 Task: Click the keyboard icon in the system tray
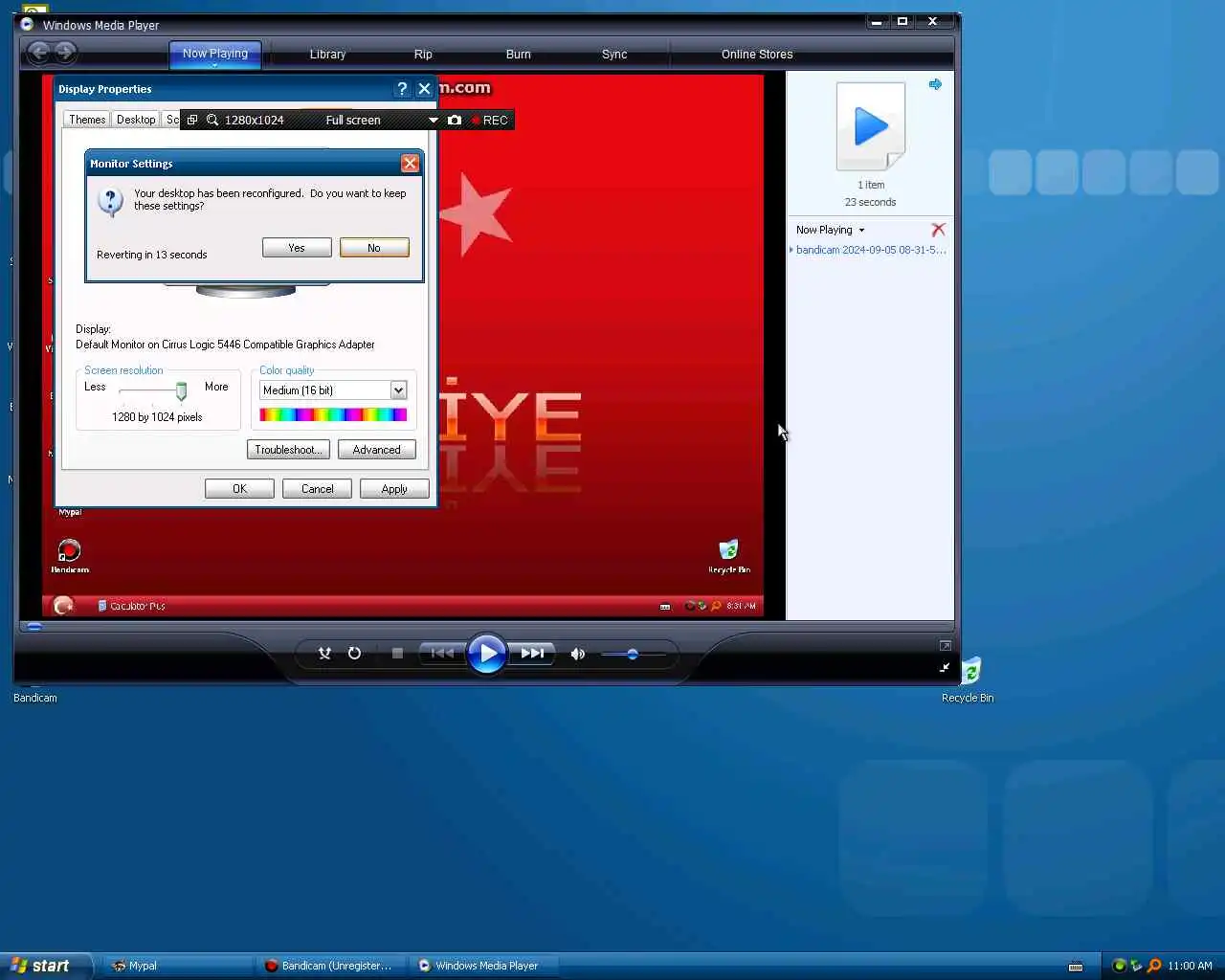1076,967
